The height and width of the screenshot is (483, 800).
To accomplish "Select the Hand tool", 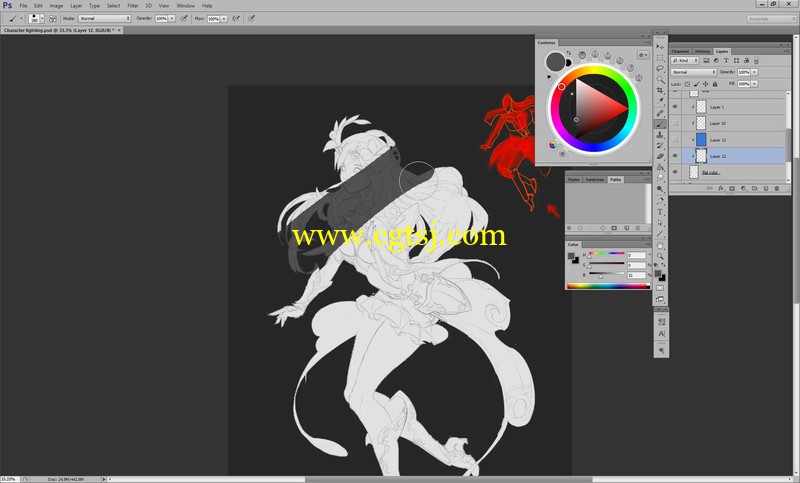I will pyautogui.click(x=660, y=245).
